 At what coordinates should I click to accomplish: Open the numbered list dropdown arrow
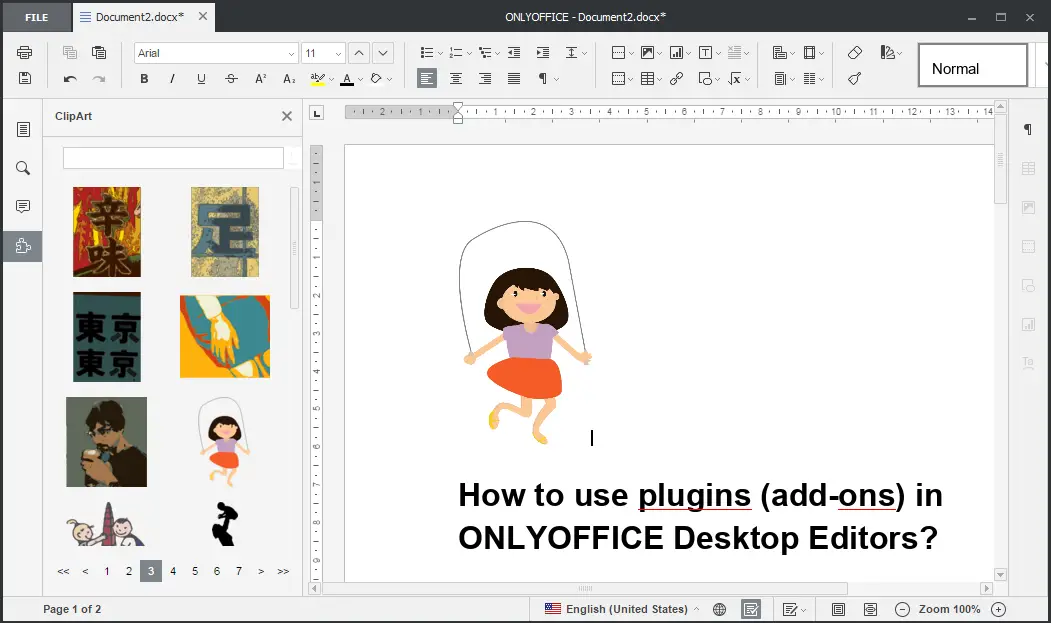pyautogui.click(x=469, y=53)
